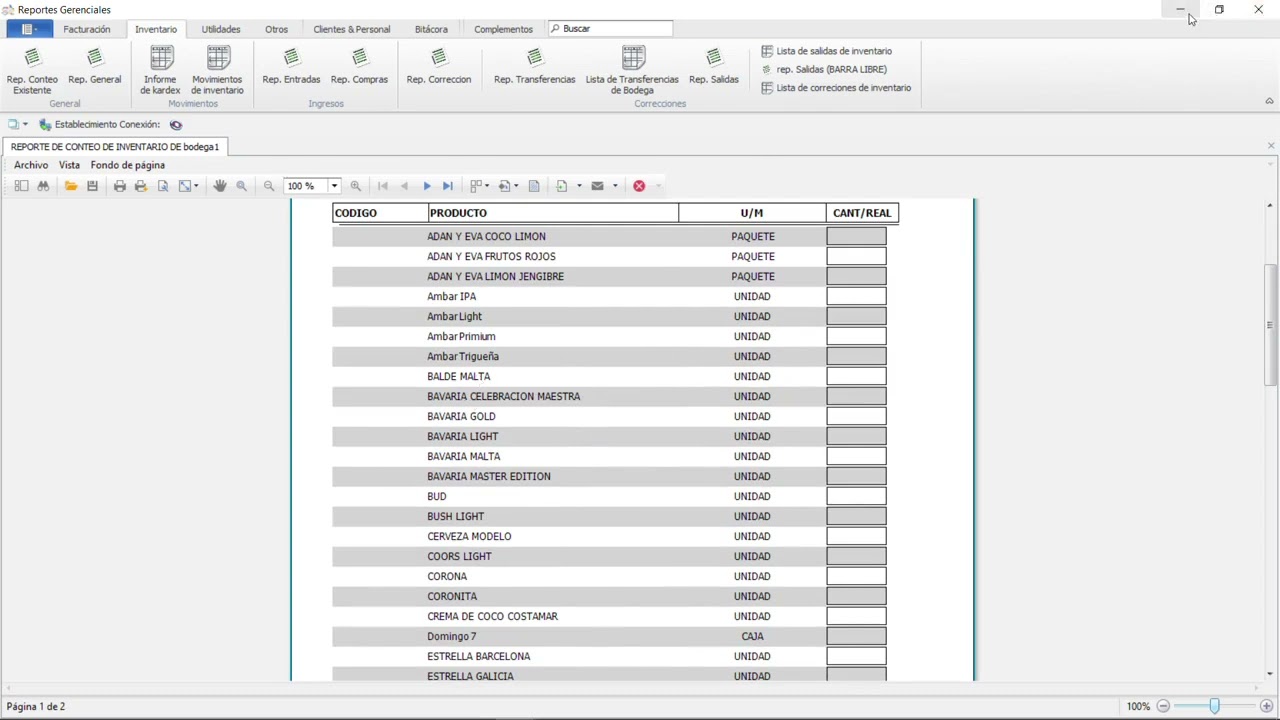Click the open folder icon

point(71,186)
